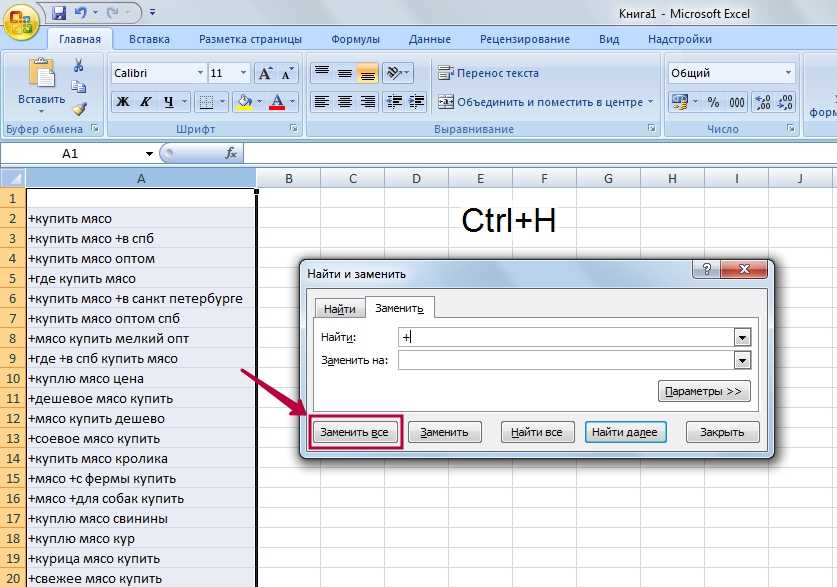Decrease cell indent
Image resolution: width=837 pixels, height=587 pixels.
394,101
